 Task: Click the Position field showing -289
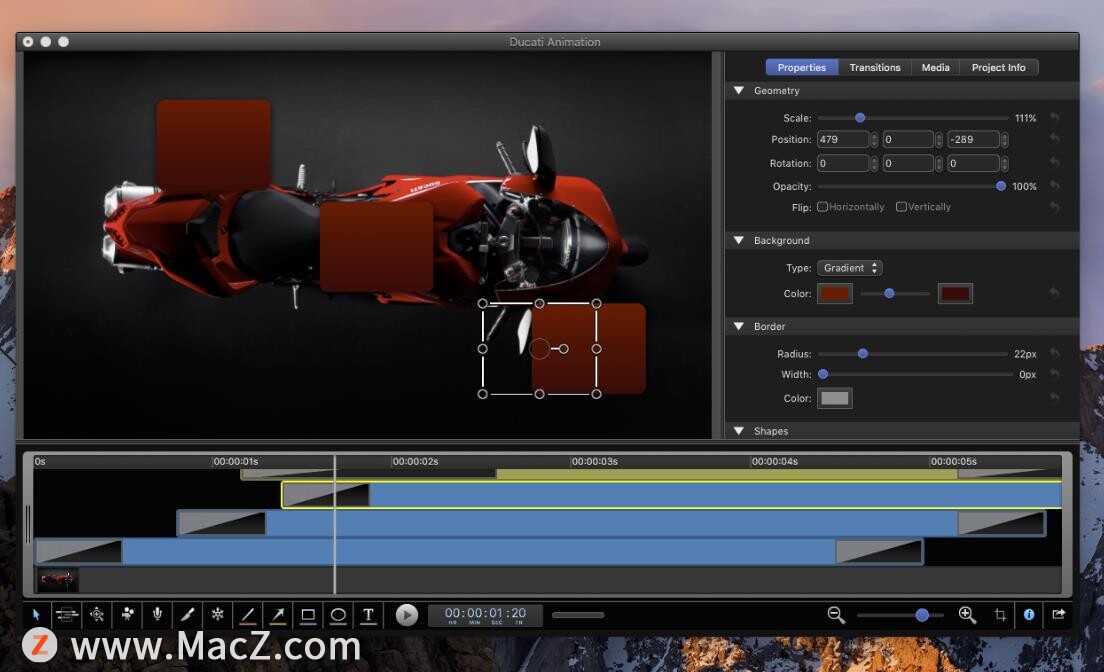973,139
